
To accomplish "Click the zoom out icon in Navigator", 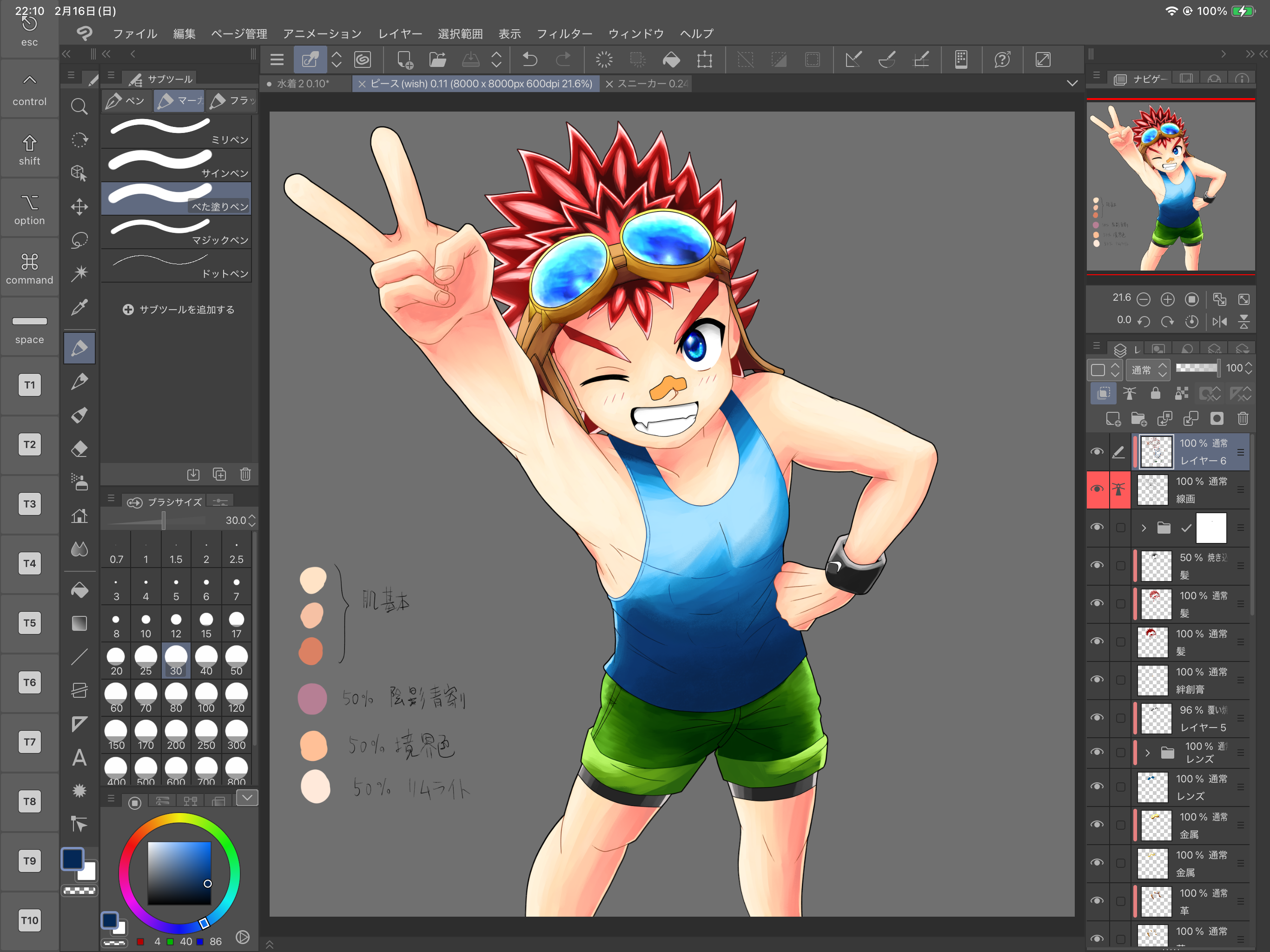I will [x=1143, y=299].
